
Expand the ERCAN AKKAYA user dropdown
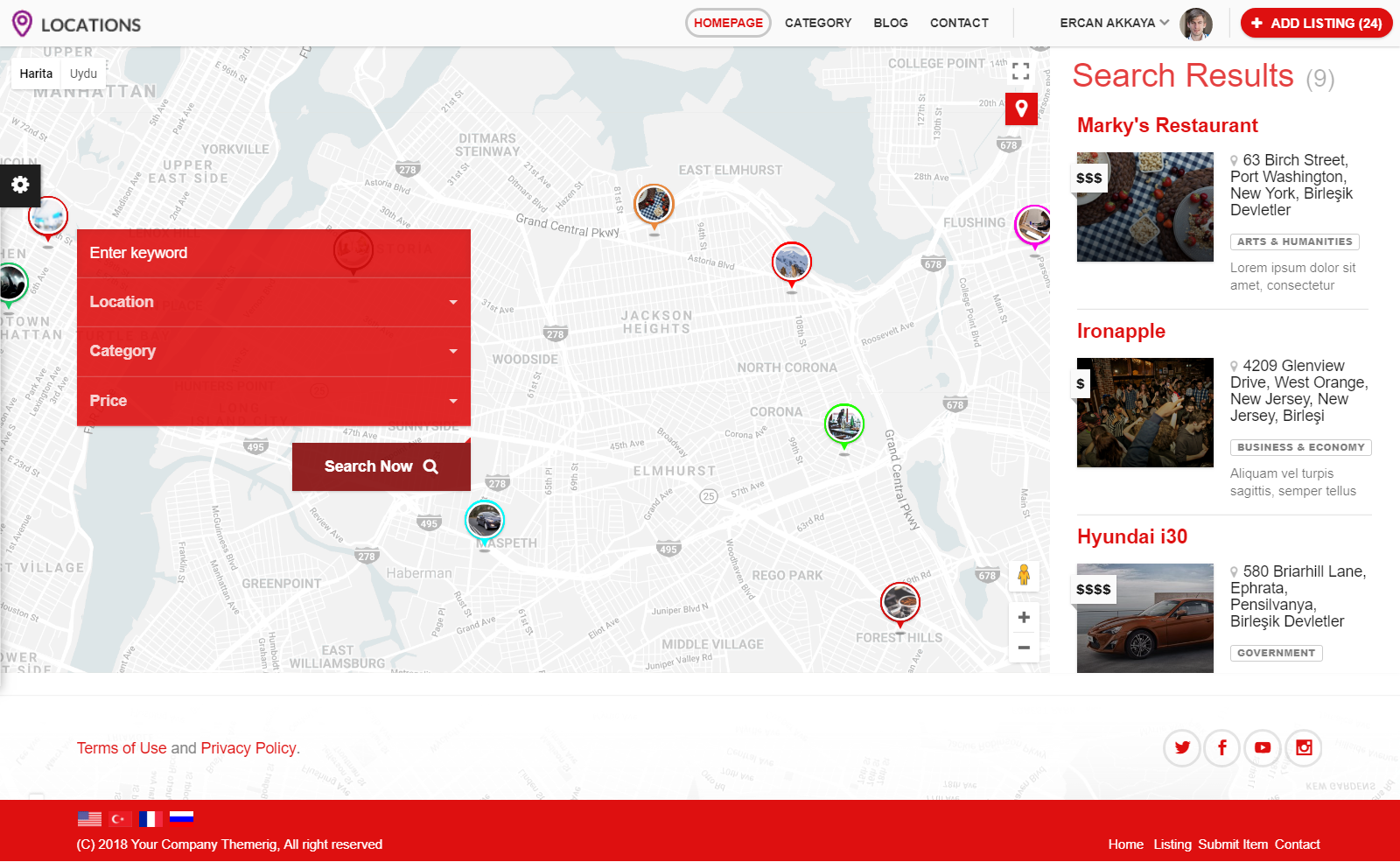coord(1114,23)
